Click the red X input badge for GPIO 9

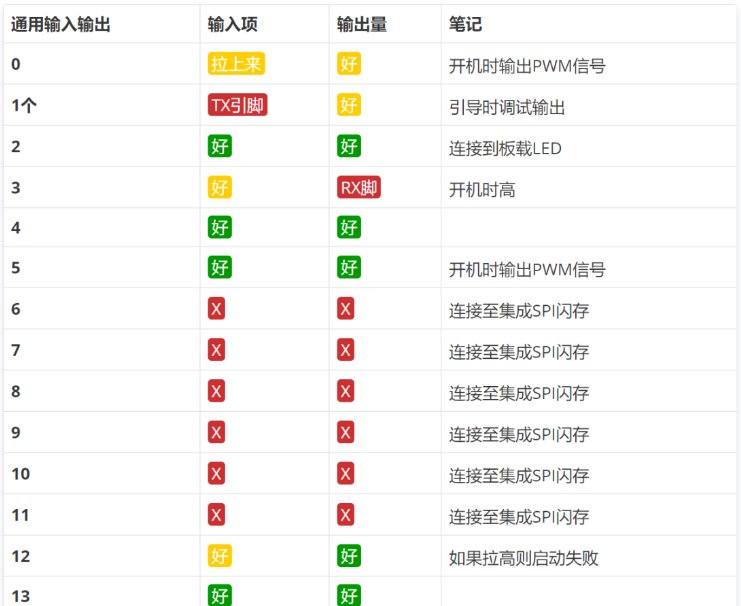pyautogui.click(x=216, y=432)
